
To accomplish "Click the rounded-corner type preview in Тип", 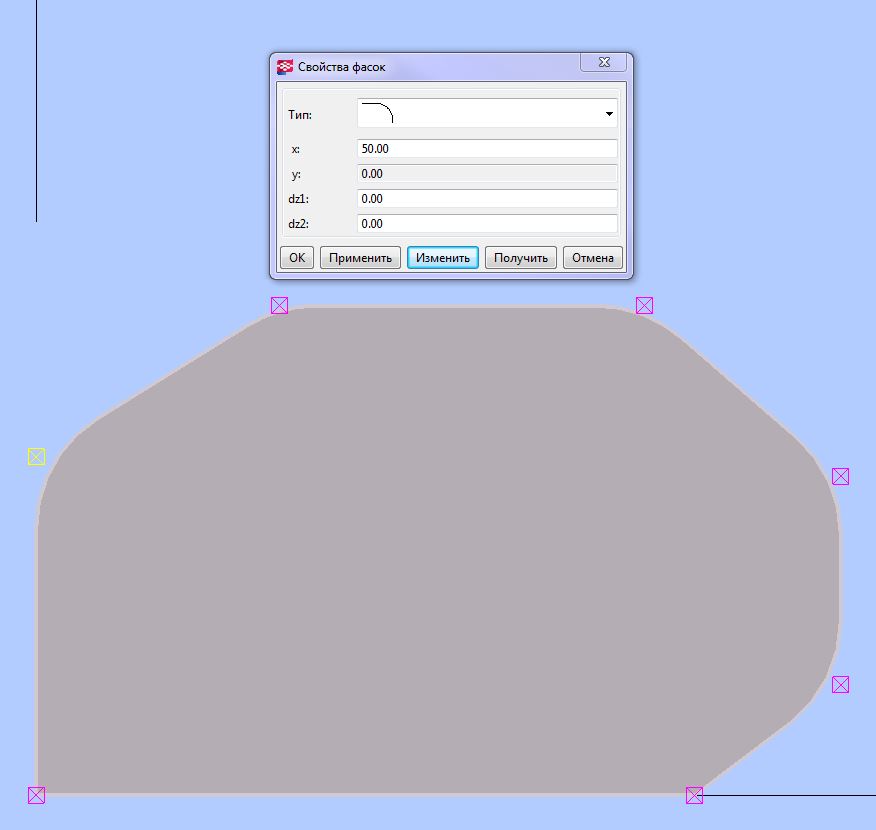I will click(378, 112).
